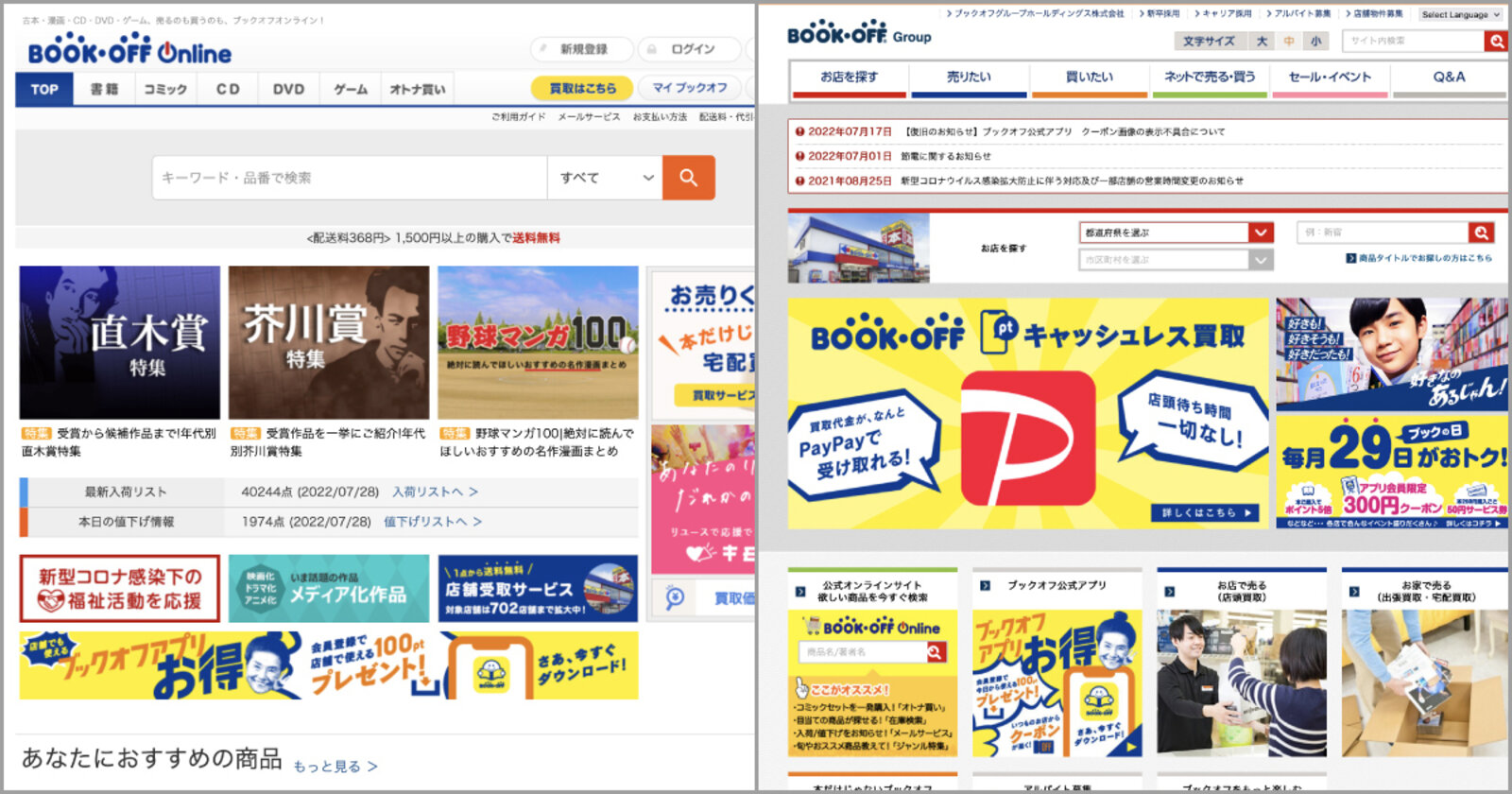Open メールサービス link

click(589, 117)
